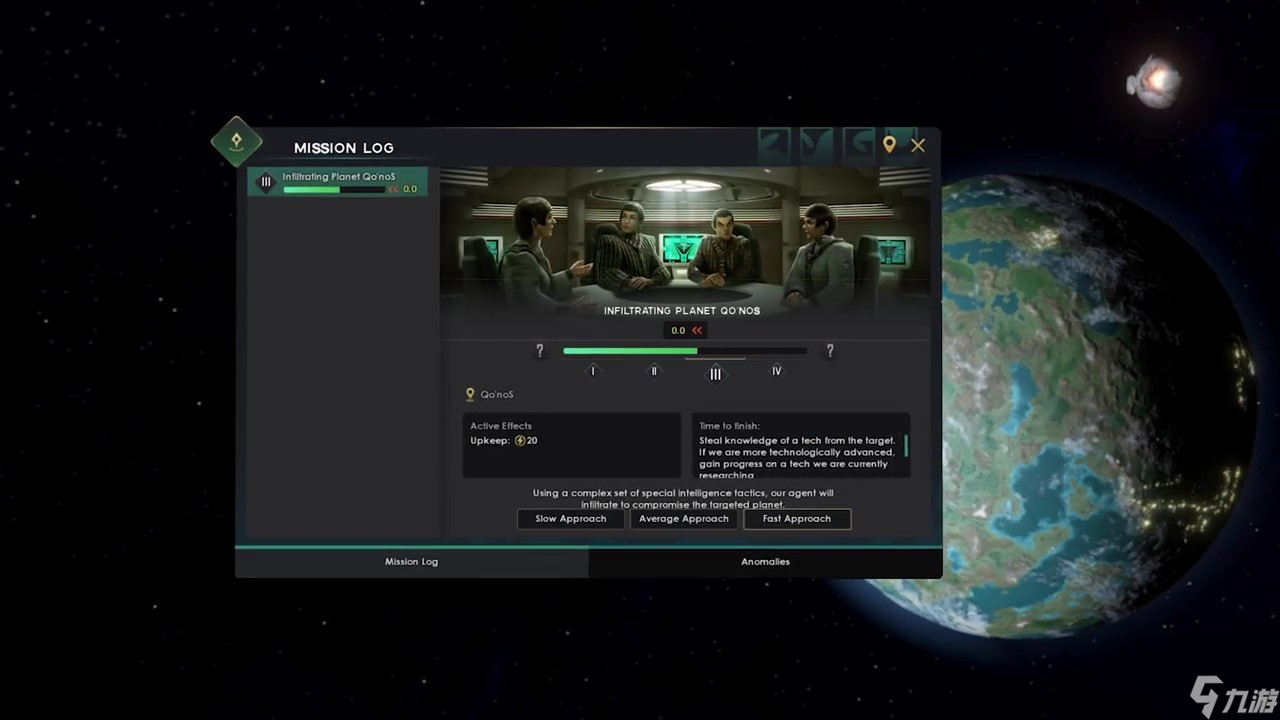Click the list entry progress bar
1280x720 pixels.
click(x=334, y=189)
